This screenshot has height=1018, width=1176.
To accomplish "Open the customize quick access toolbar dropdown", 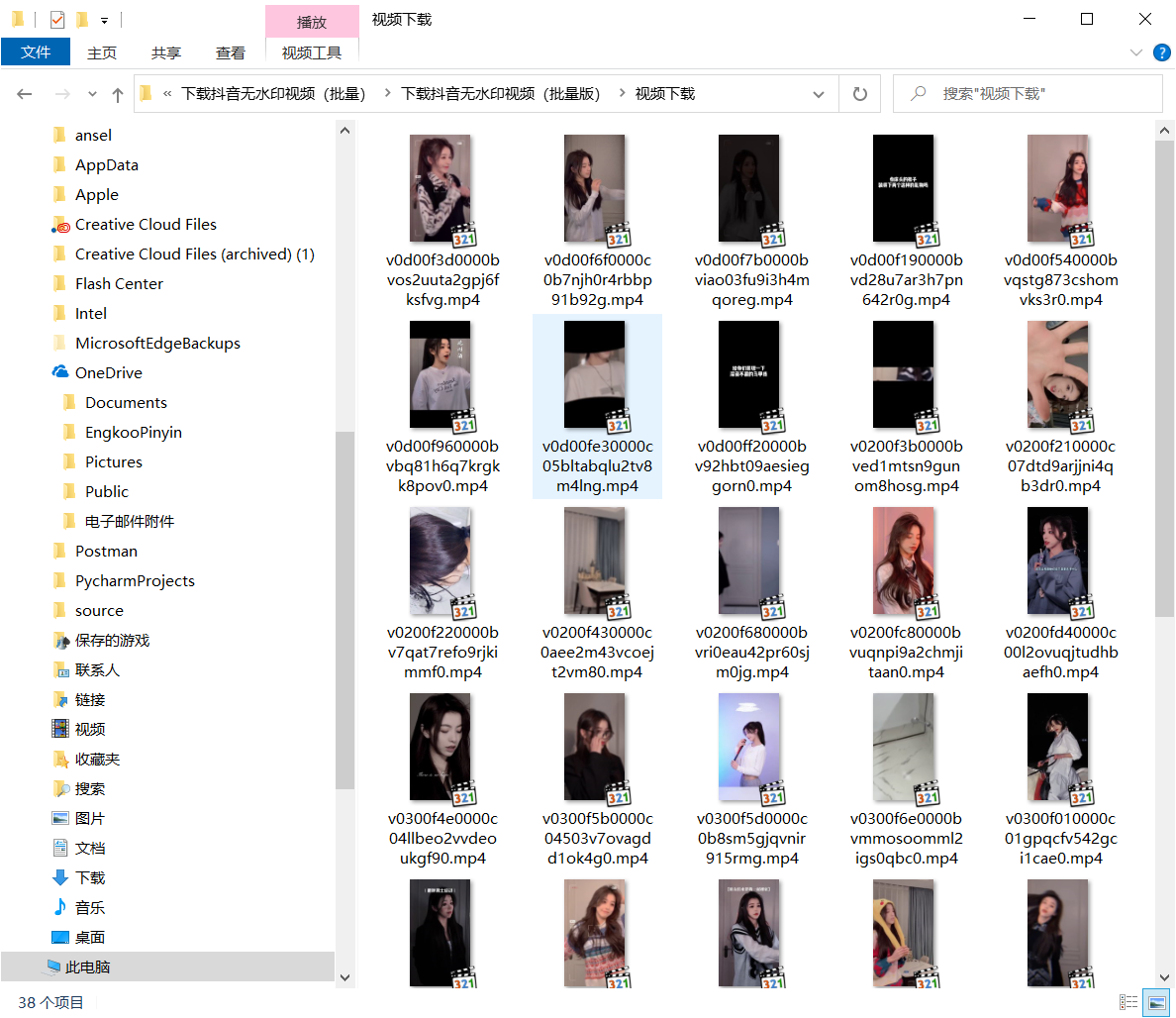I will coord(104,20).
